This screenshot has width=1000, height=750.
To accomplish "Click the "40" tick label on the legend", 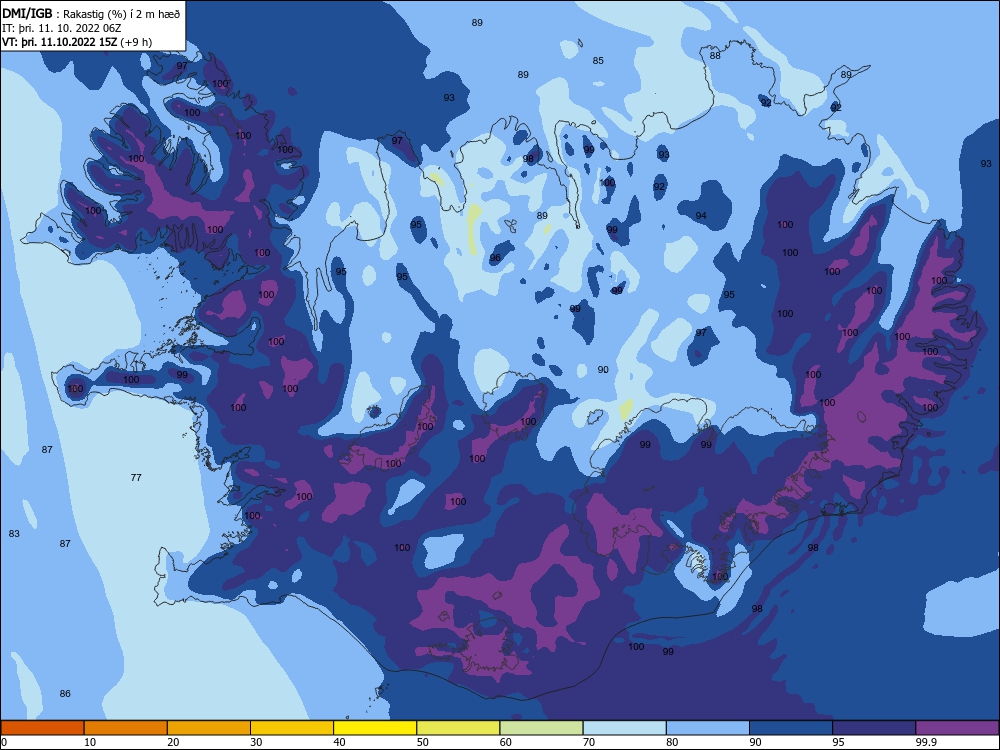I will 339,742.
